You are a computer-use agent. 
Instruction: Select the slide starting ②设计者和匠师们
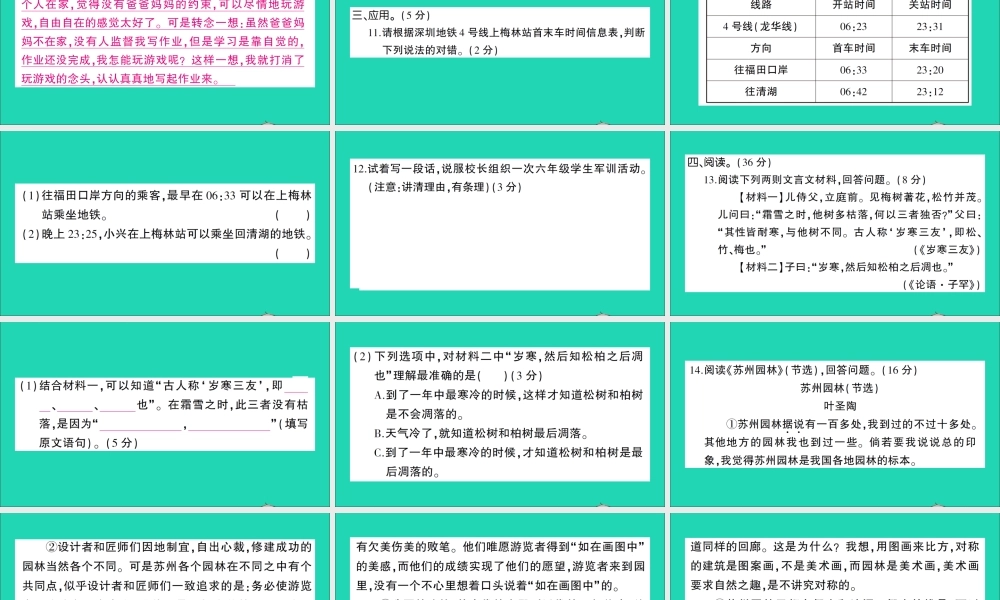[x=165, y=557]
